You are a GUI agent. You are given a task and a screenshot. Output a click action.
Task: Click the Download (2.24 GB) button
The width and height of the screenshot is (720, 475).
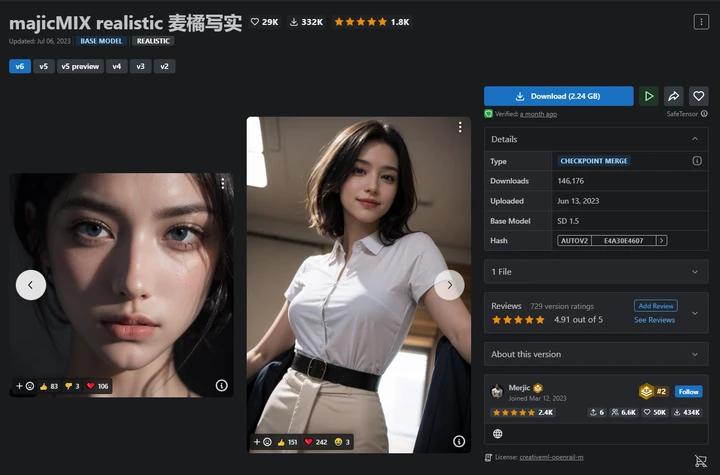click(559, 96)
